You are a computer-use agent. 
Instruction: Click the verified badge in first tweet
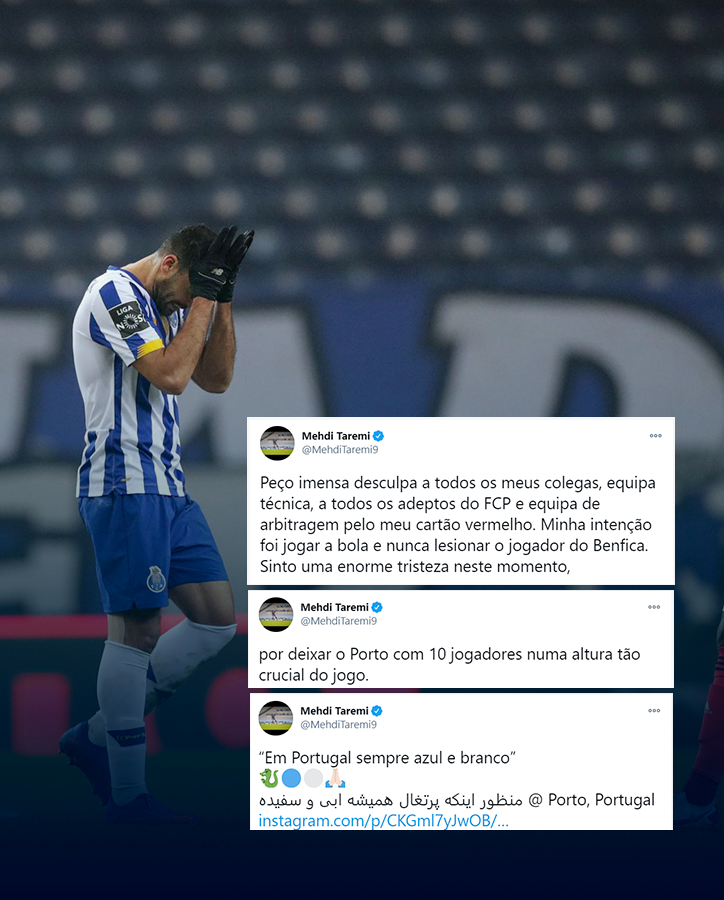[378, 436]
